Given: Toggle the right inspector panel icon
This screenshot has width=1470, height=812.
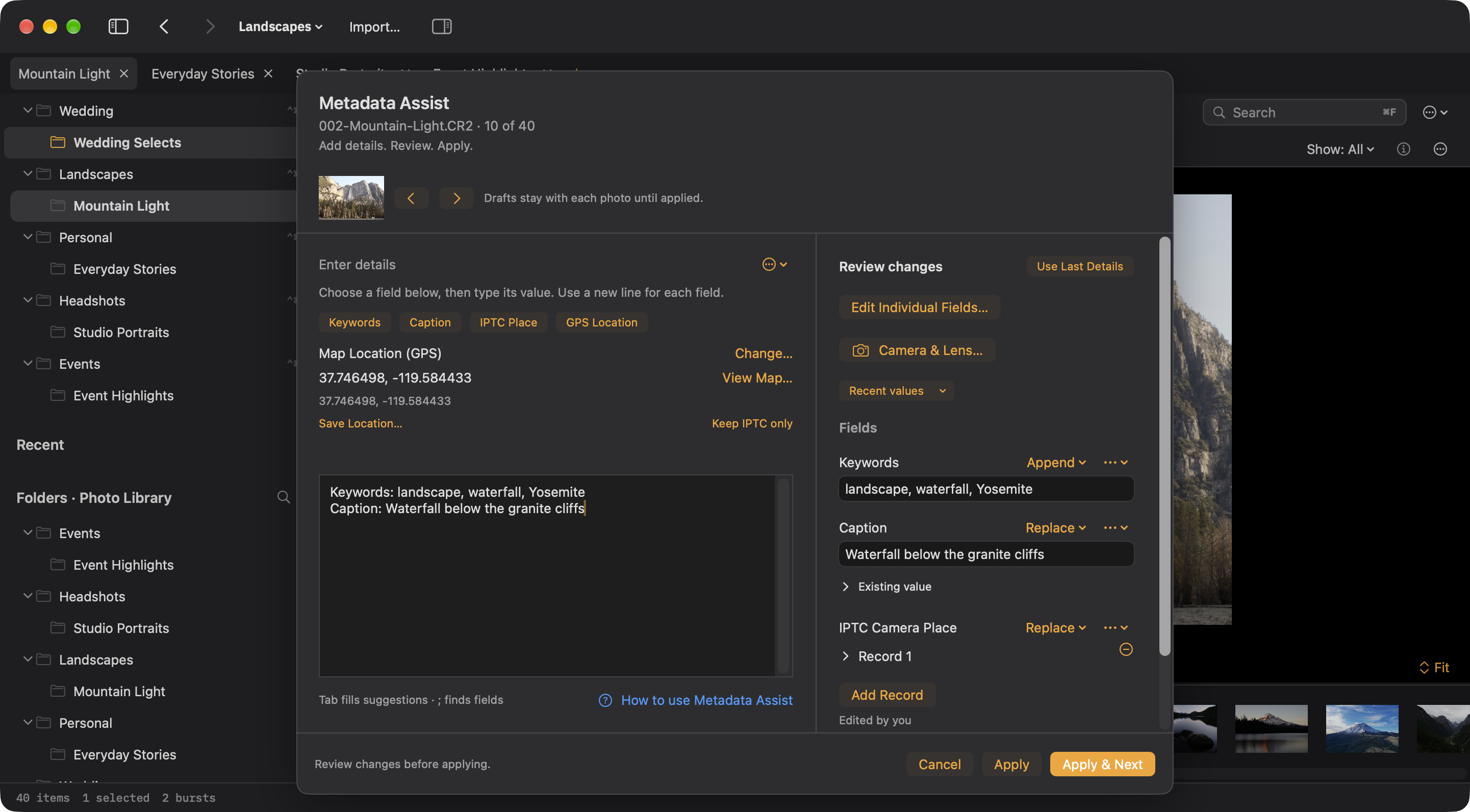Looking at the screenshot, I should point(442,26).
